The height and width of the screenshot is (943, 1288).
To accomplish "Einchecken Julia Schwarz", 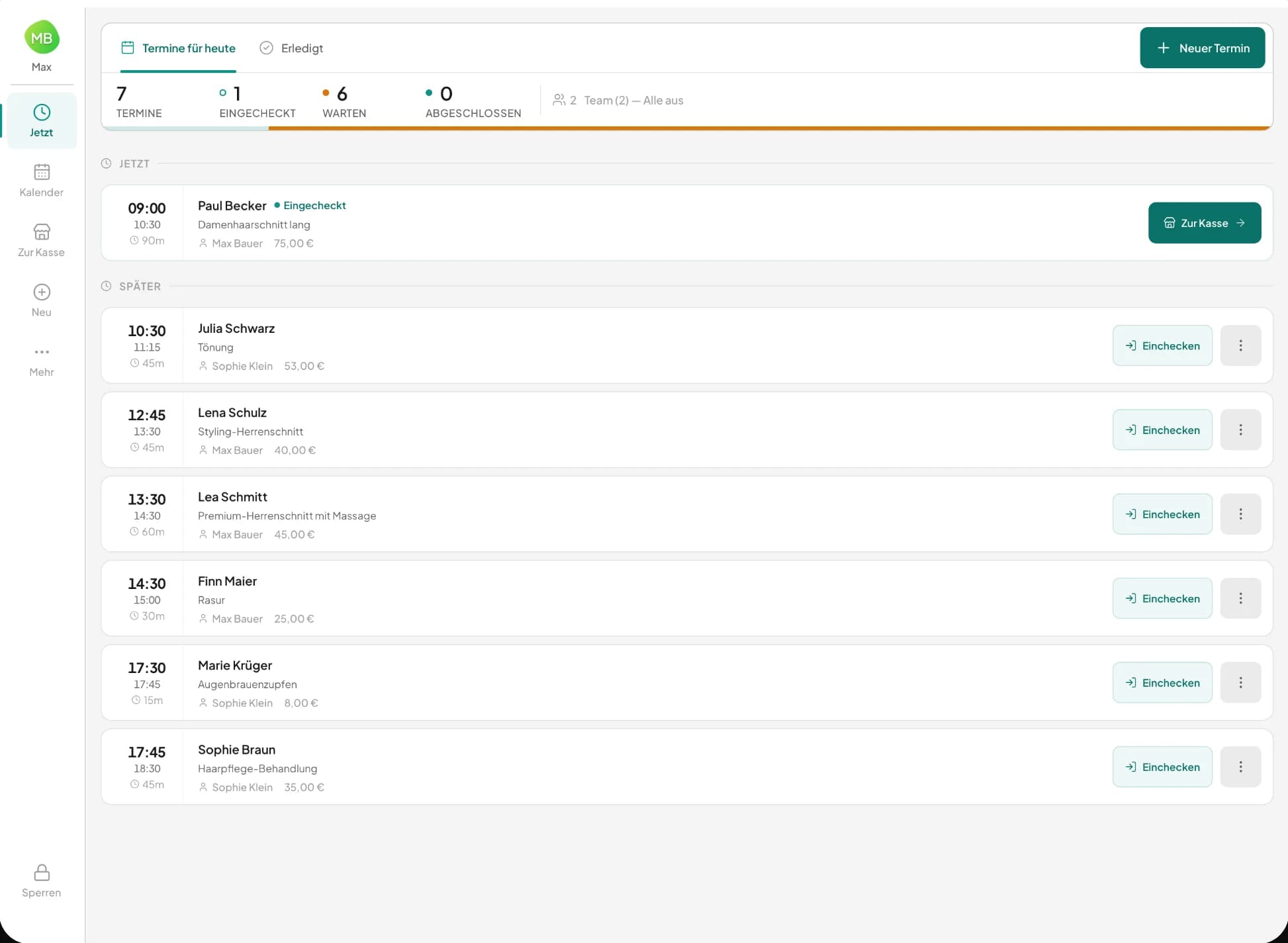I will 1162,345.
